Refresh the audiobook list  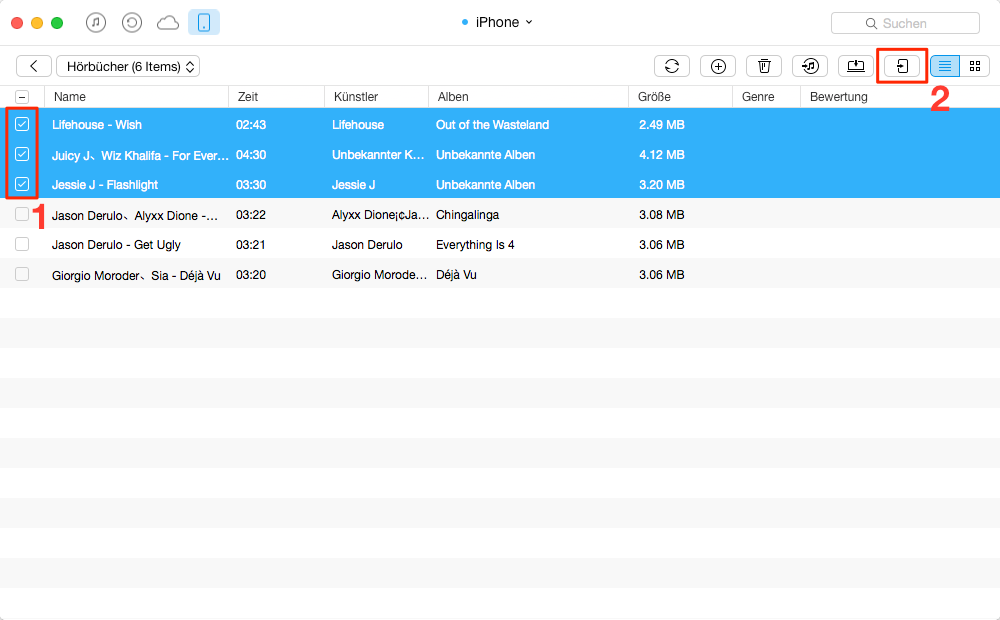pyautogui.click(x=672, y=66)
